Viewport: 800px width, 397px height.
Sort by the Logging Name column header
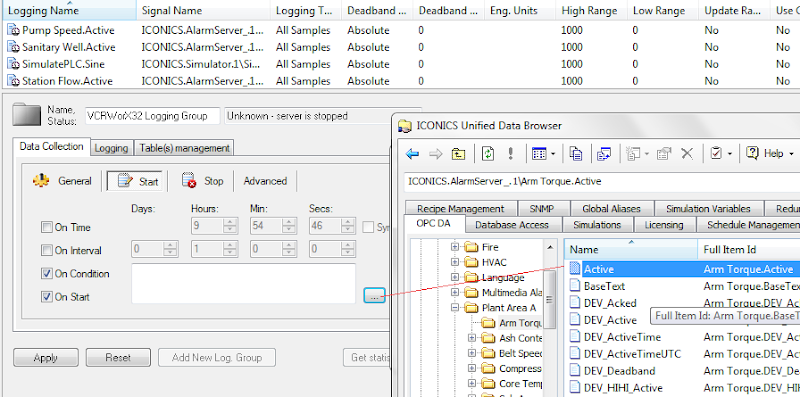[x=68, y=10]
